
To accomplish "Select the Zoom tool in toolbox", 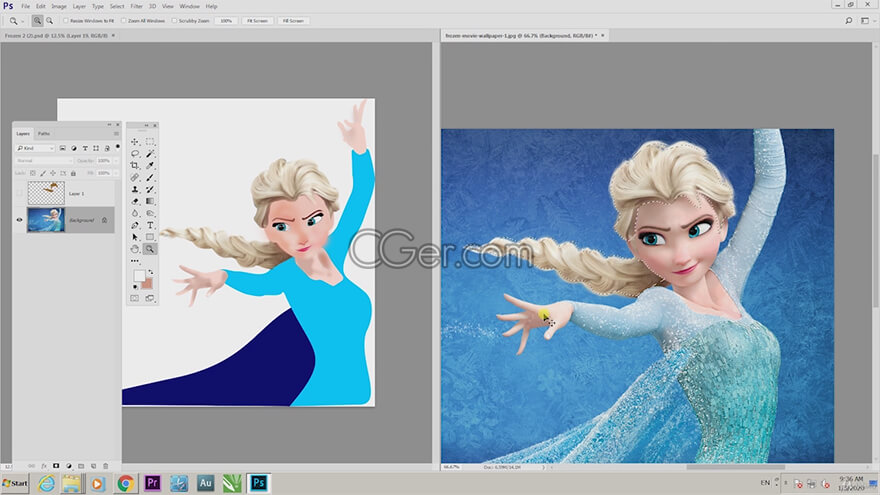I will point(150,249).
